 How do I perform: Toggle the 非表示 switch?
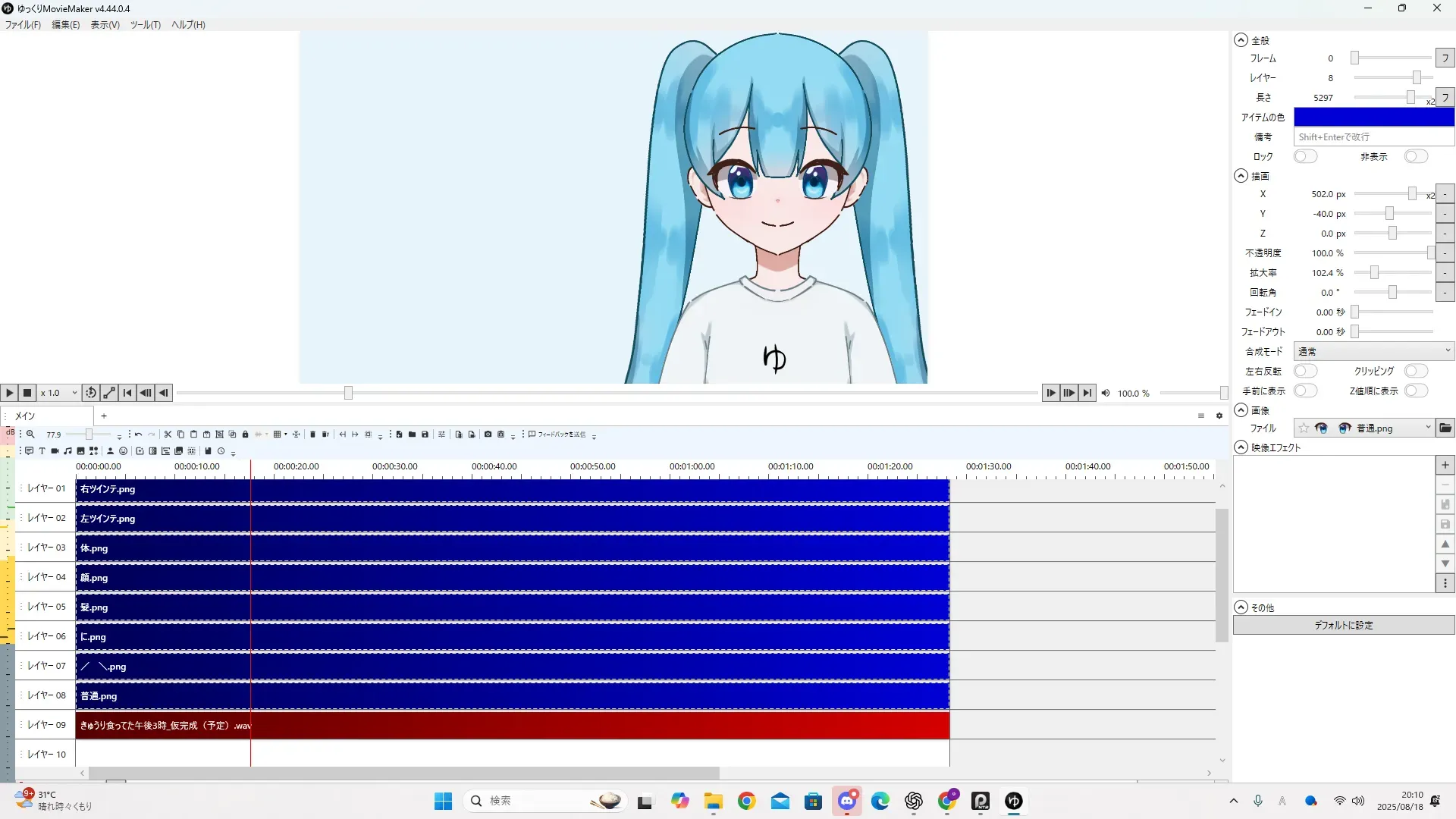1415,156
